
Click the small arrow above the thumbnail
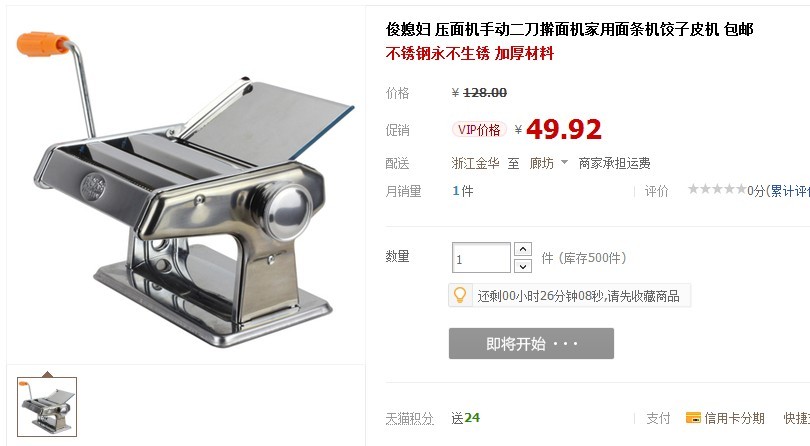pyautogui.click(x=48, y=374)
